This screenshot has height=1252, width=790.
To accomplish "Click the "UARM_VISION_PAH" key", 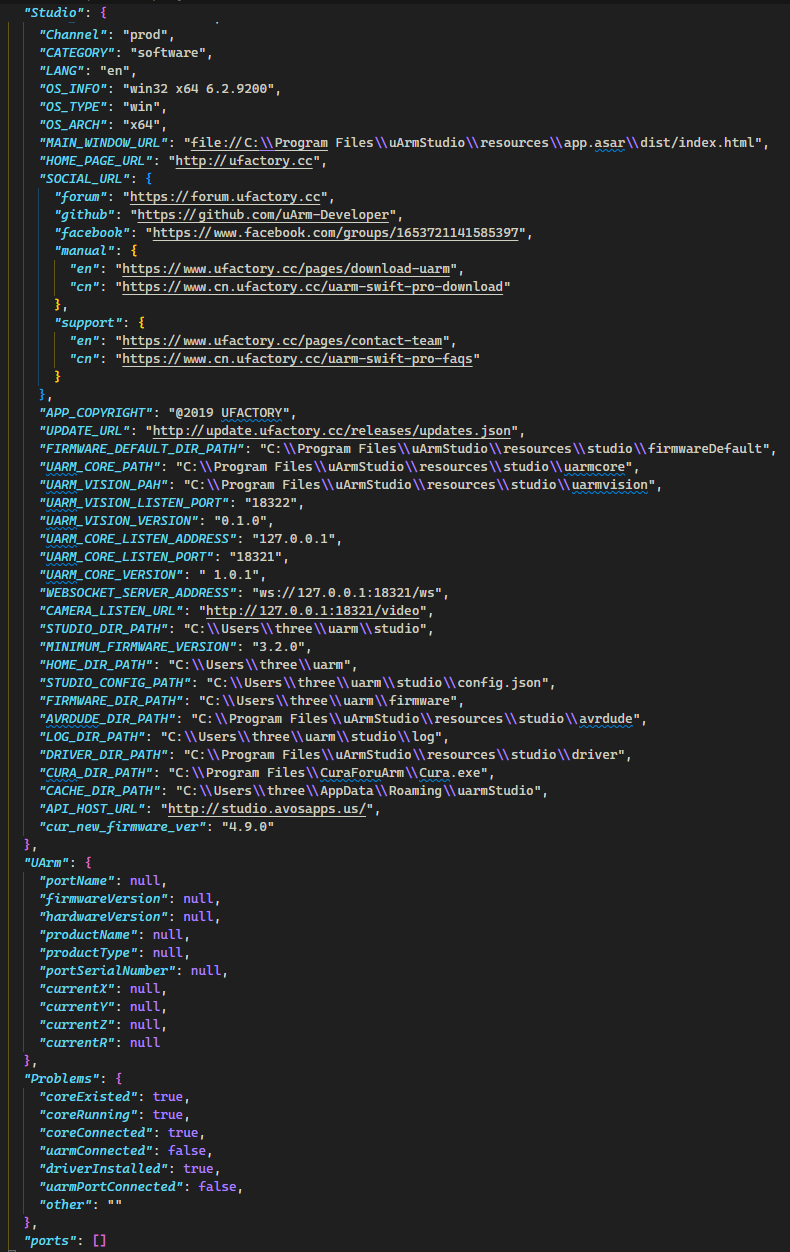I will point(106,484).
